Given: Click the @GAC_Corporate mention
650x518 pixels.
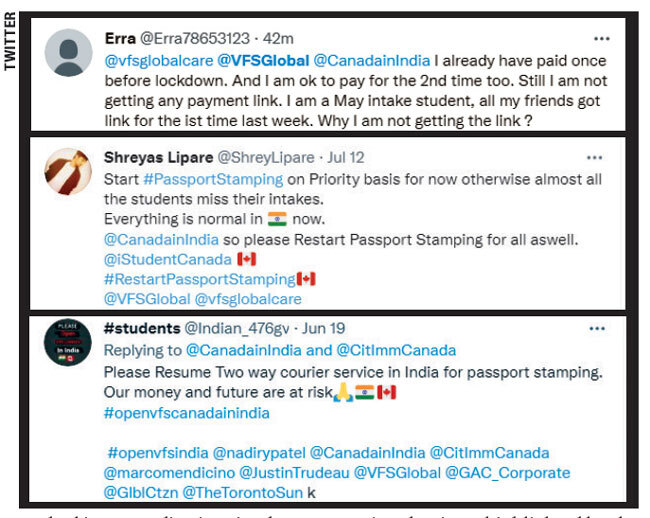Looking at the screenshot, I should click(507, 473).
